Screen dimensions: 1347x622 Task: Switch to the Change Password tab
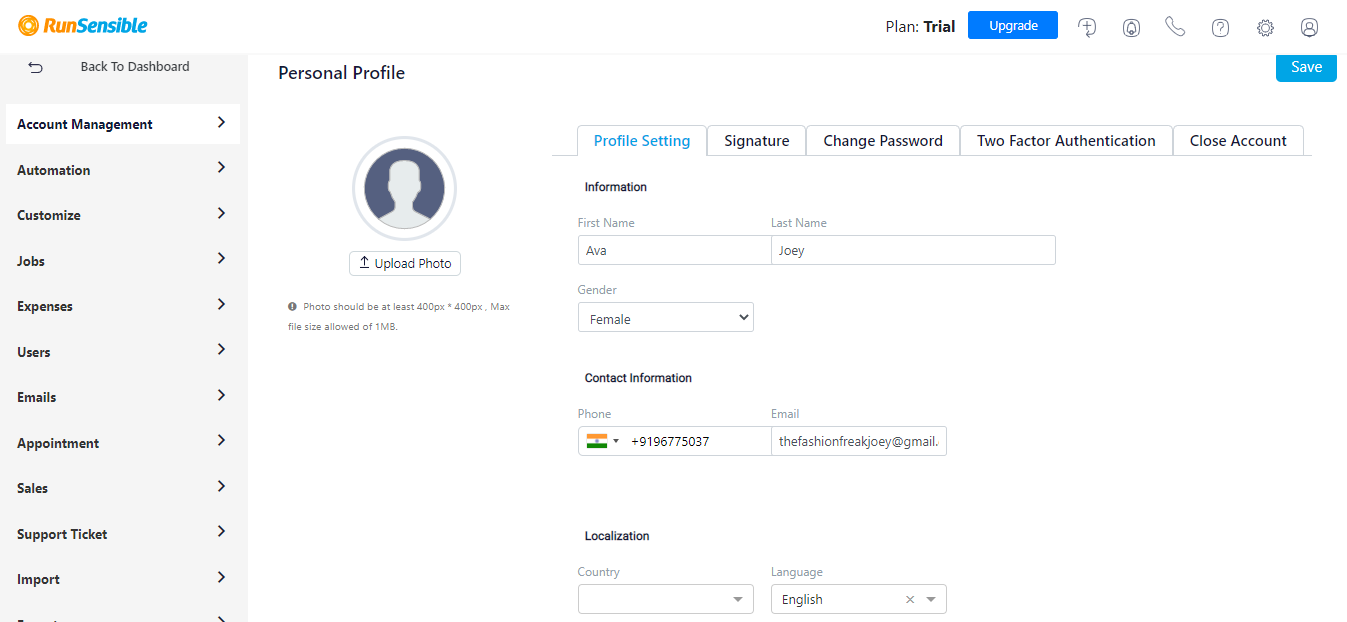(x=883, y=141)
